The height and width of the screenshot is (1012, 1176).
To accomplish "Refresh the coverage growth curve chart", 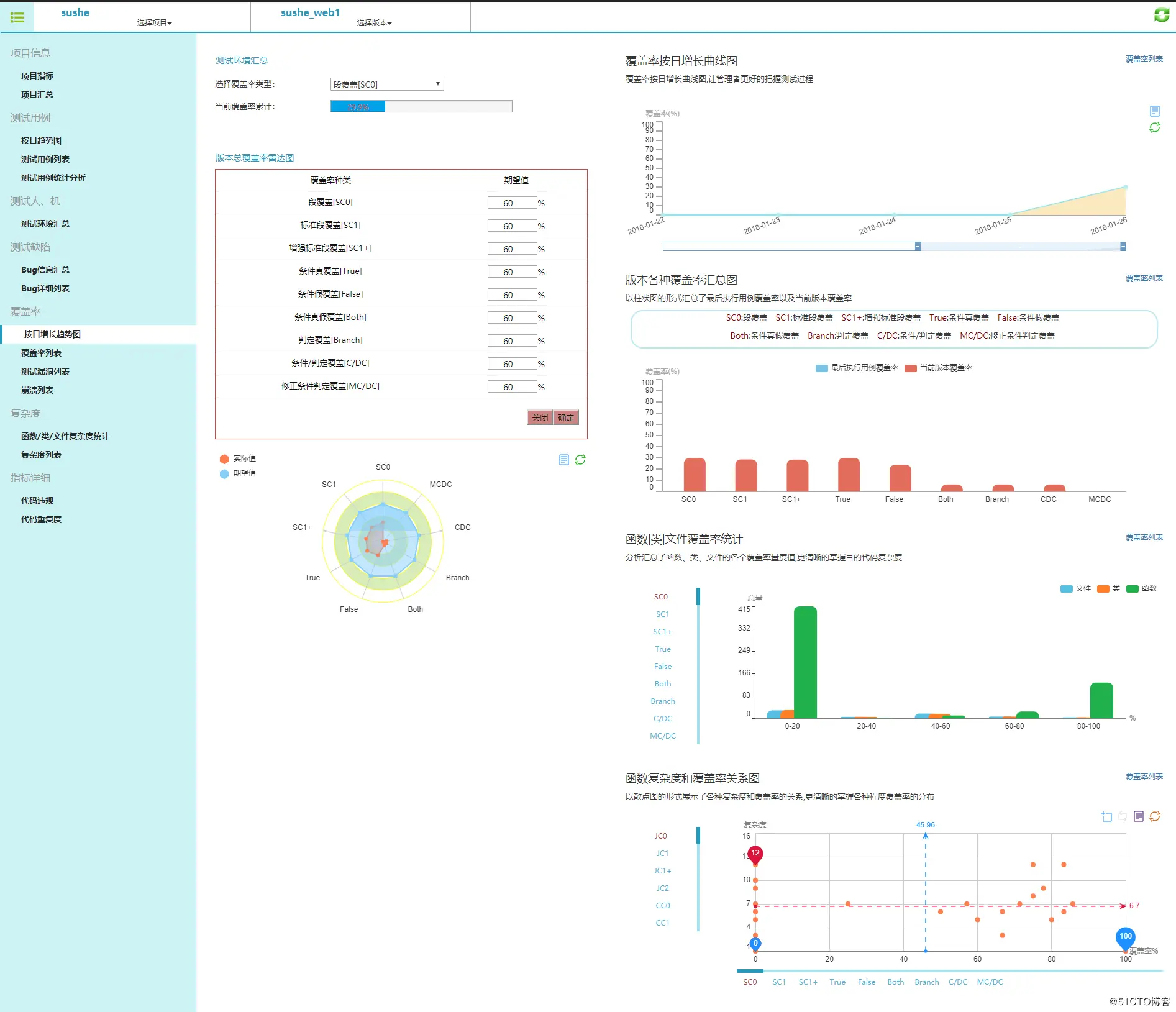I will (x=1154, y=127).
